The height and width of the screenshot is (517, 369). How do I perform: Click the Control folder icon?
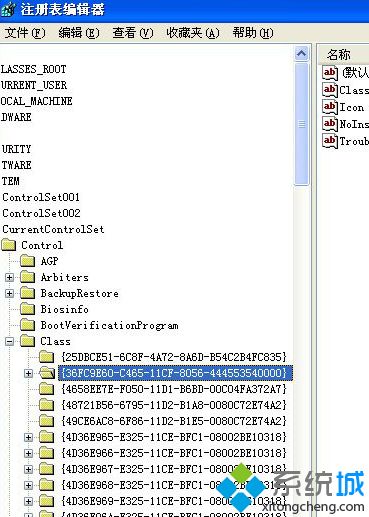pos(9,246)
